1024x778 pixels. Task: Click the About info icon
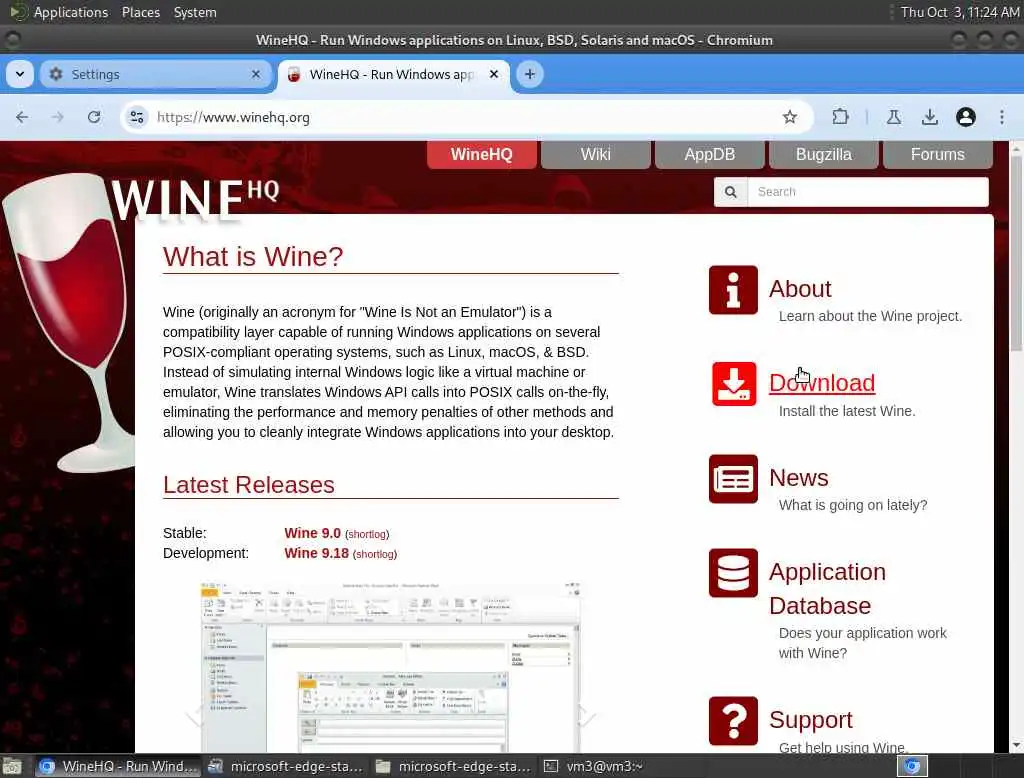(733, 290)
